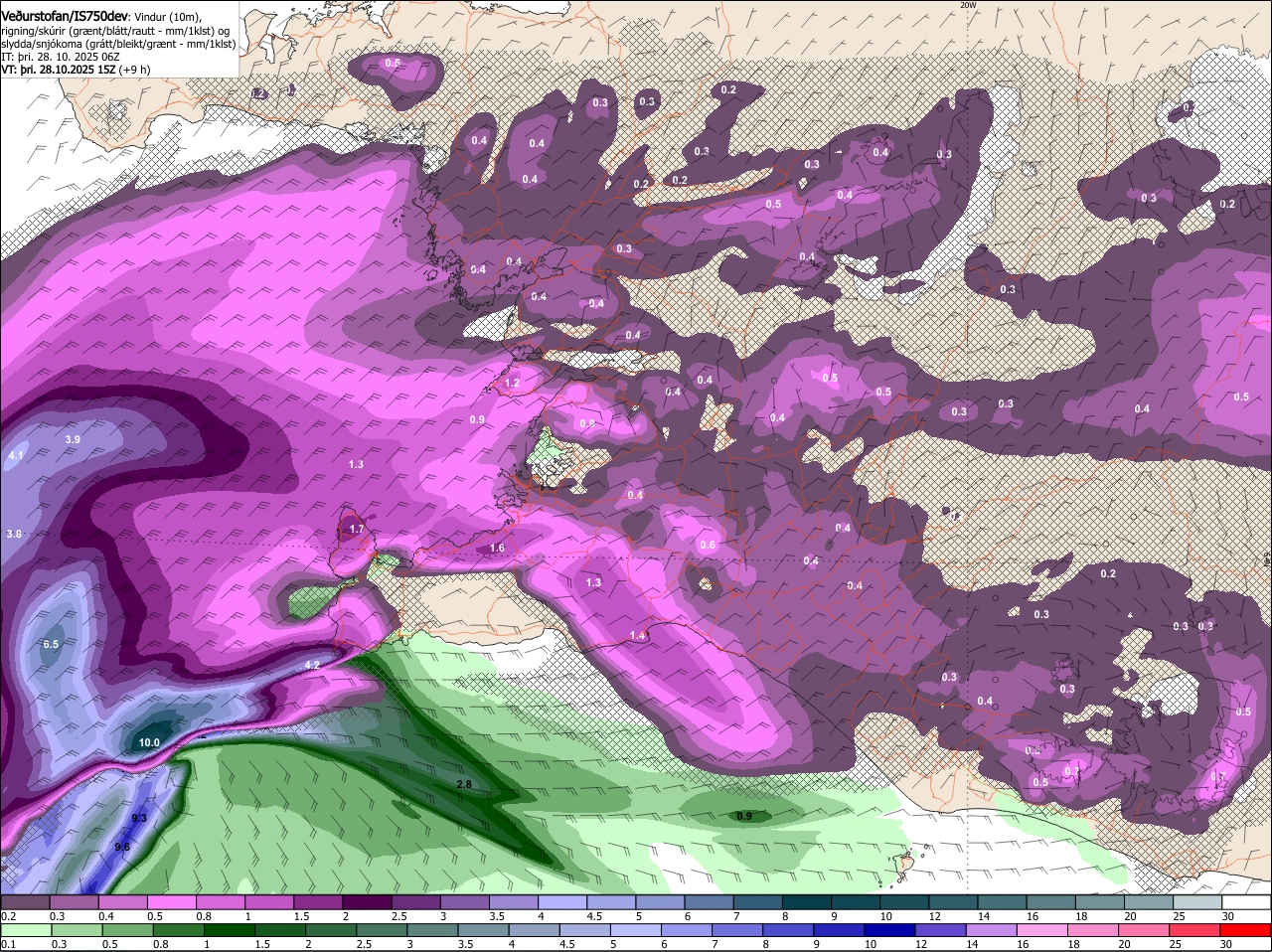Screen dimensions: 1272x952
Task: Click the '1.6' value on the map
Action: click(497, 548)
